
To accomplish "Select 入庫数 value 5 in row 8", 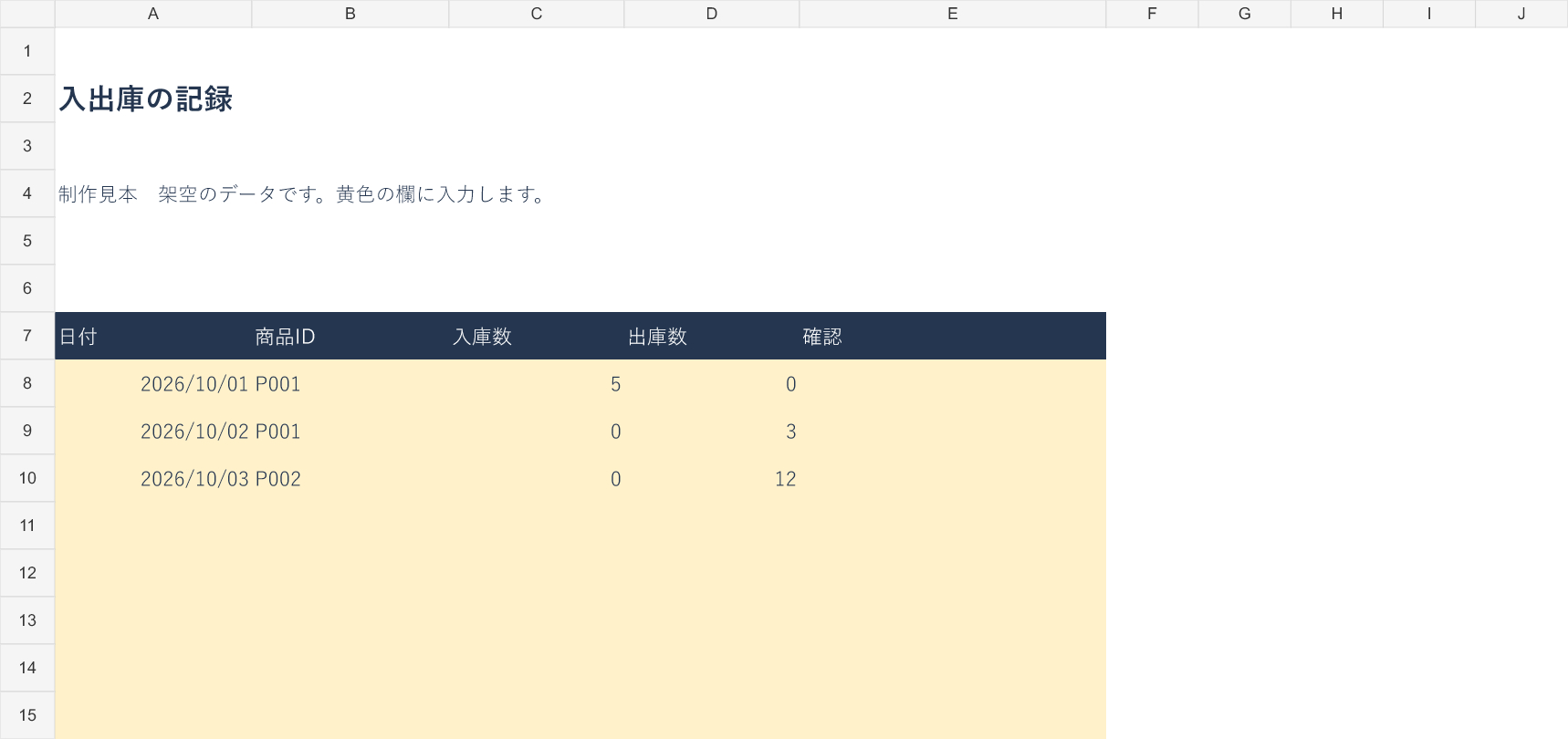I will coord(537,383).
